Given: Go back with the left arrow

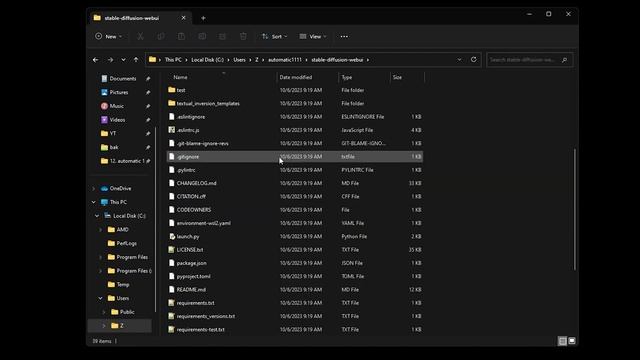Looking at the screenshot, I should [x=96, y=60].
